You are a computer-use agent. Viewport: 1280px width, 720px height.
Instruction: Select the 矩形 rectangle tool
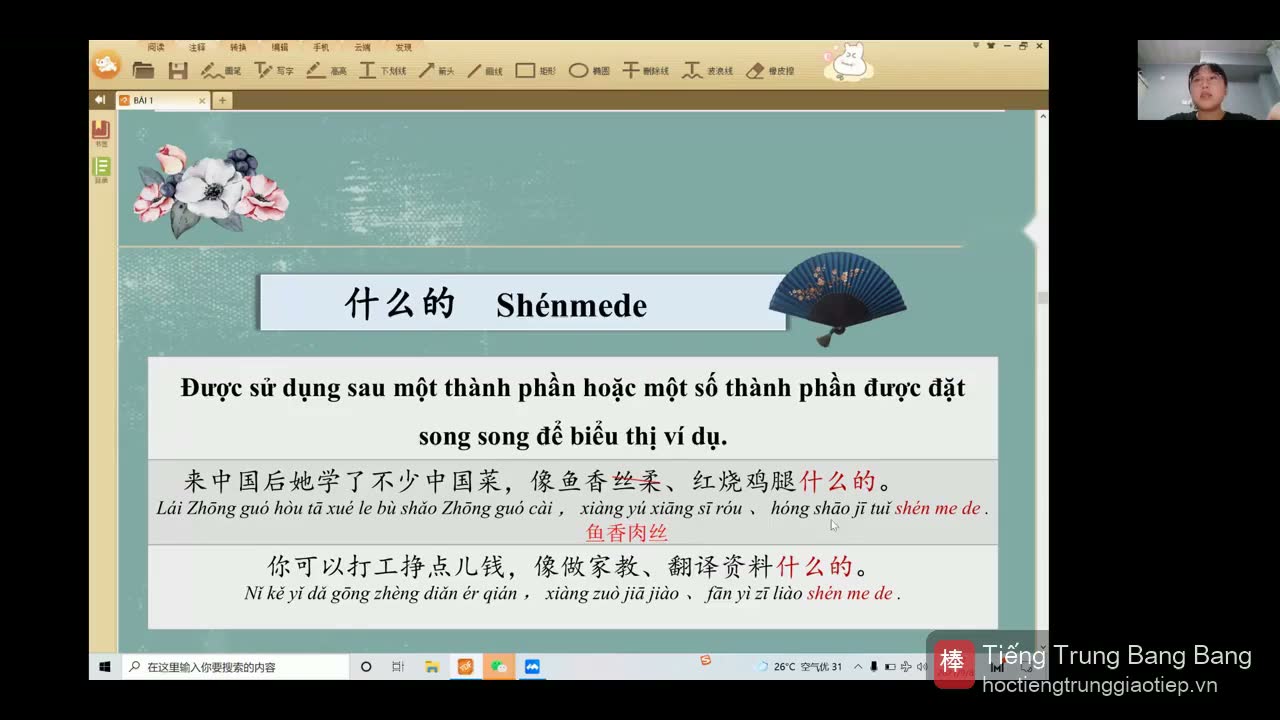(x=536, y=70)
